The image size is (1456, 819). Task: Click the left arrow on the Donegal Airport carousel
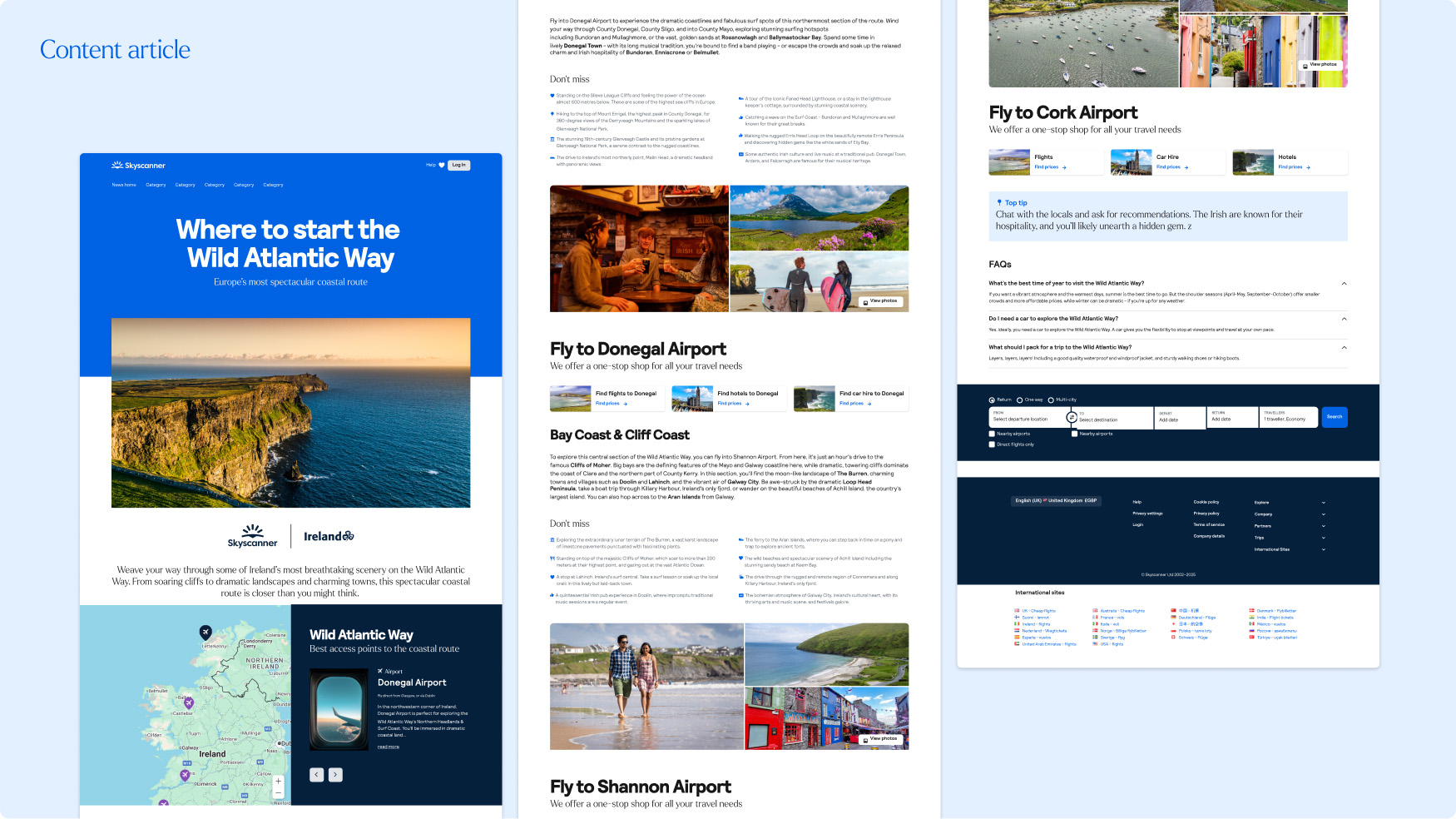(x=317, y=774)
